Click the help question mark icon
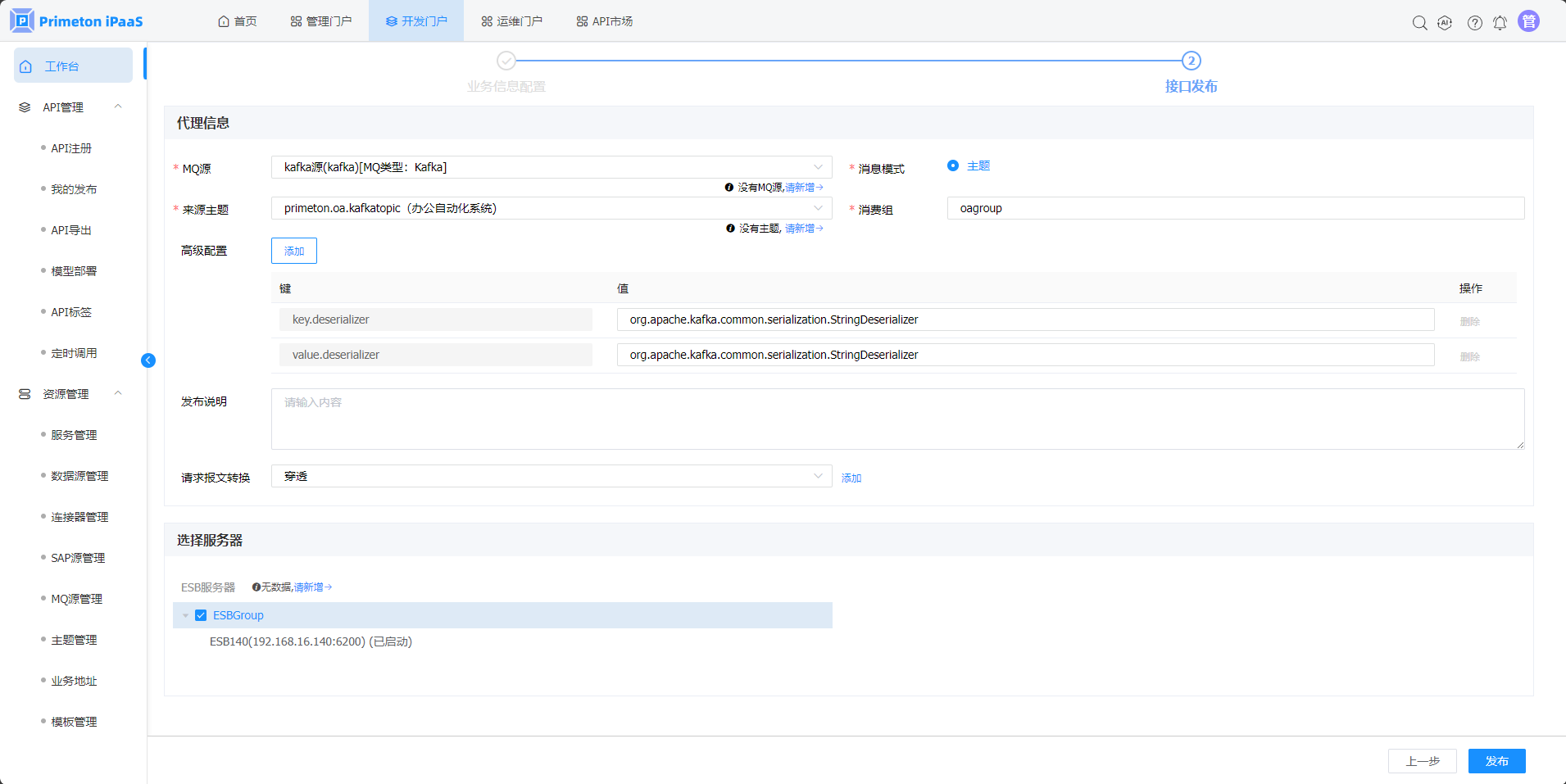 coord(1474,23)
